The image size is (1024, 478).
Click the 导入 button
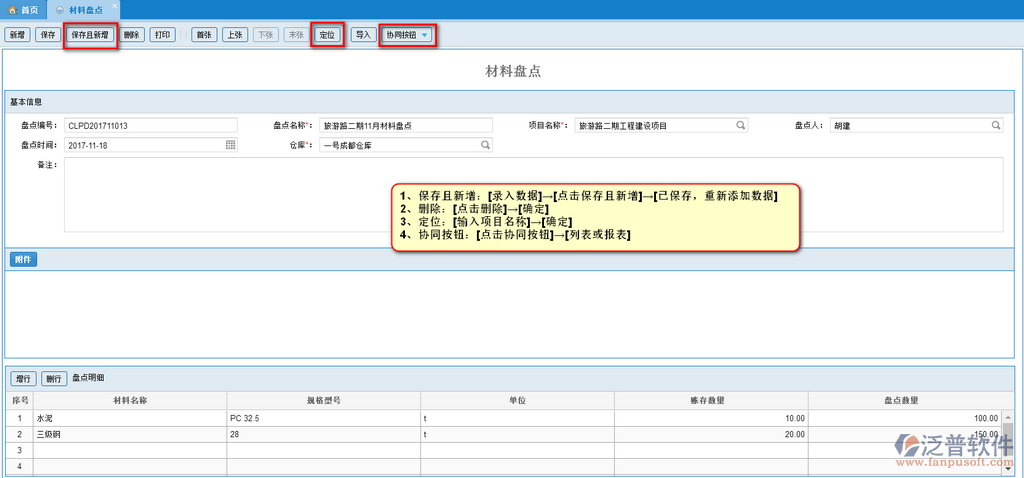pos(363,35)
